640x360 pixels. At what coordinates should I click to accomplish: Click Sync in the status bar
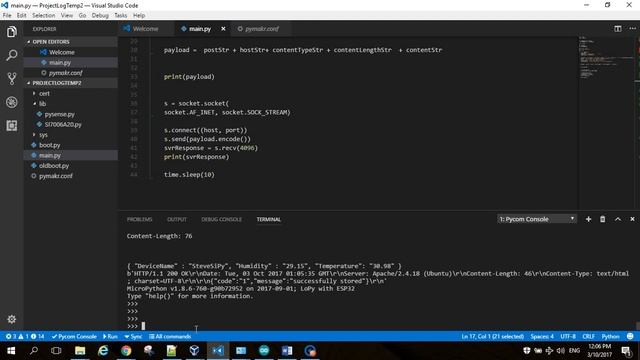(133, 336)
